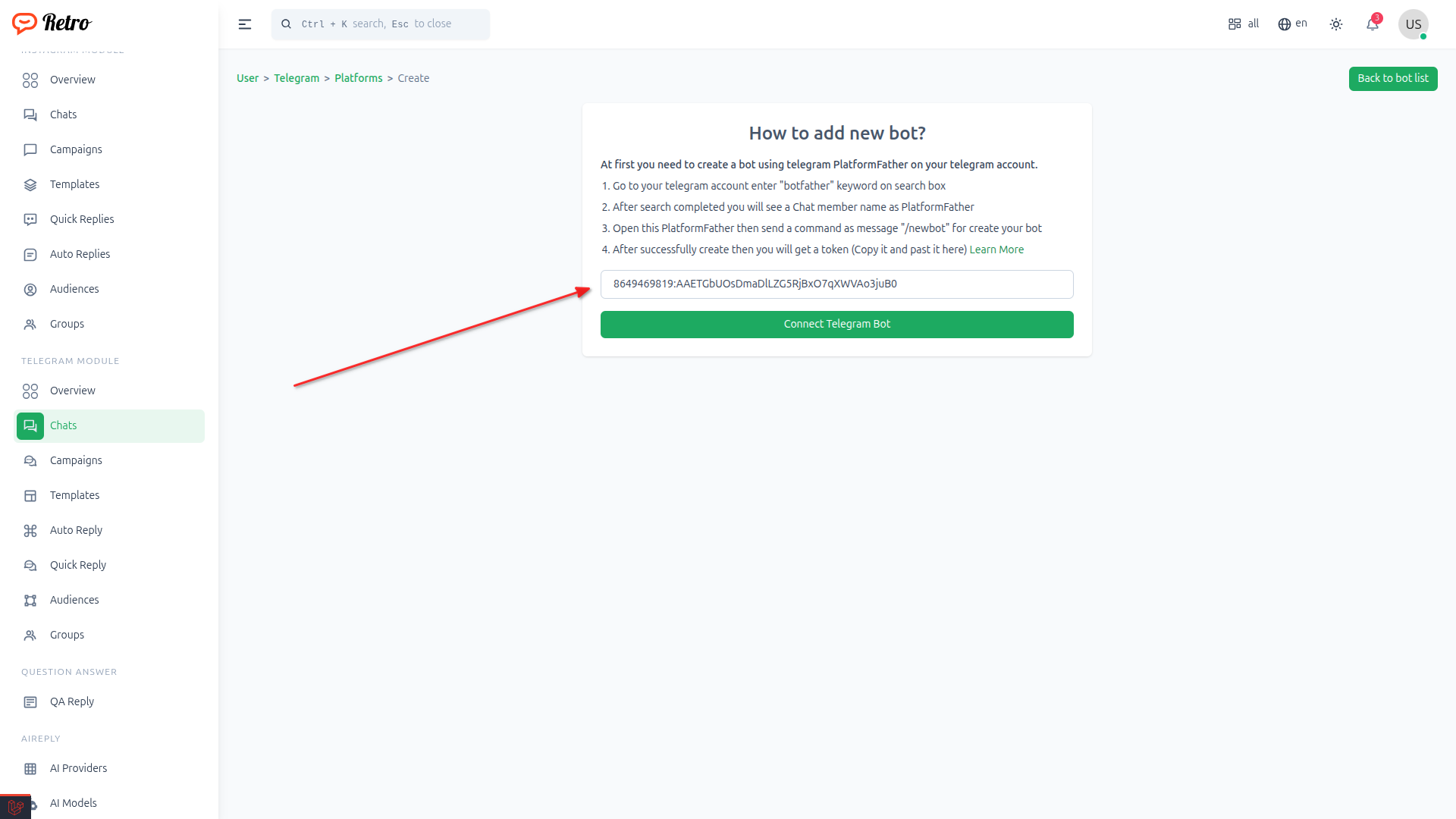Click the Retro logo icon
This screenshot has height=819, width=1456.
pos(24,24)
